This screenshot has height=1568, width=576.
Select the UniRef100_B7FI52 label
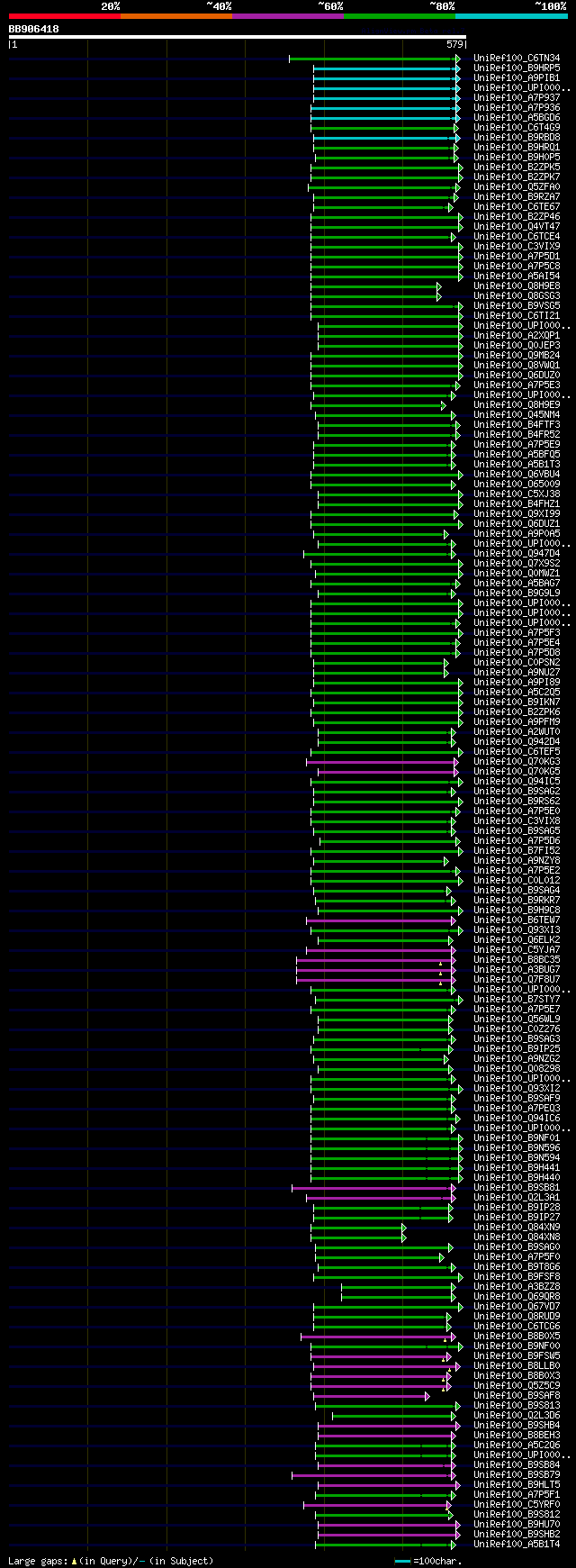point(517,851)
